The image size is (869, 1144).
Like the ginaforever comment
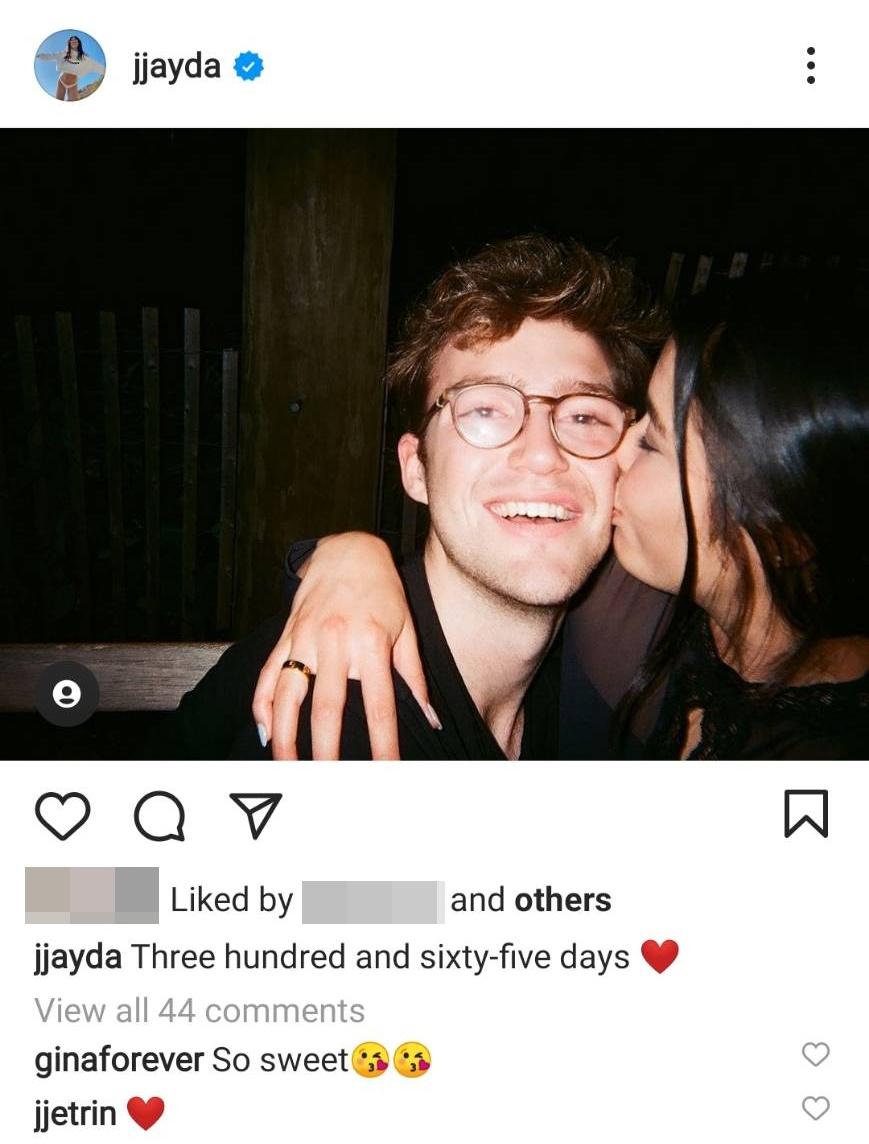pos(816,1054)
